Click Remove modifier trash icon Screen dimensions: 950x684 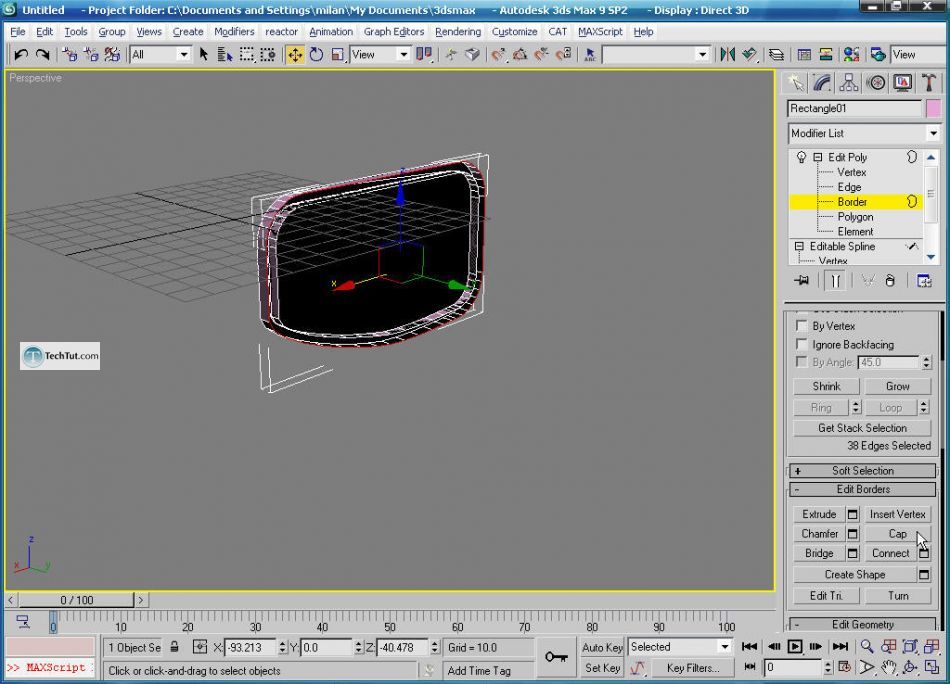click(x=889, y=281)
